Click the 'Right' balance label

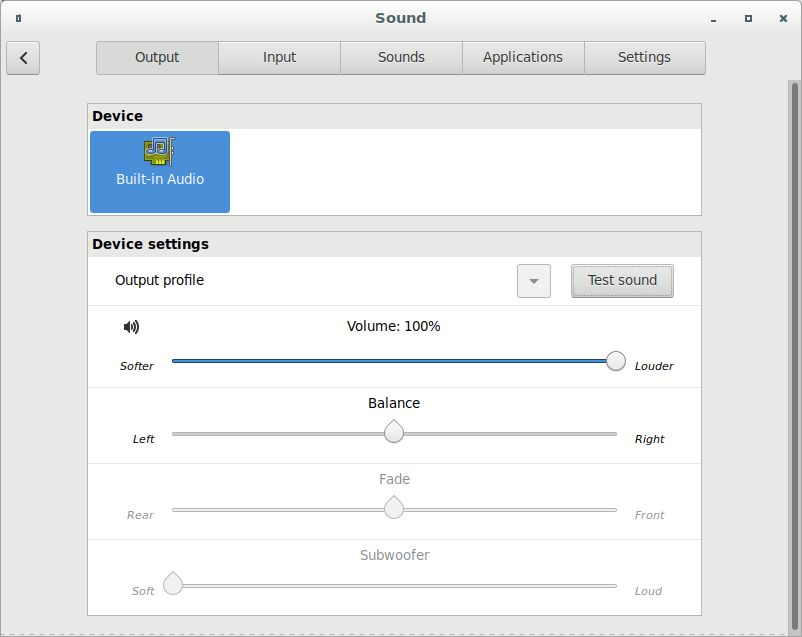click(650, 440)
